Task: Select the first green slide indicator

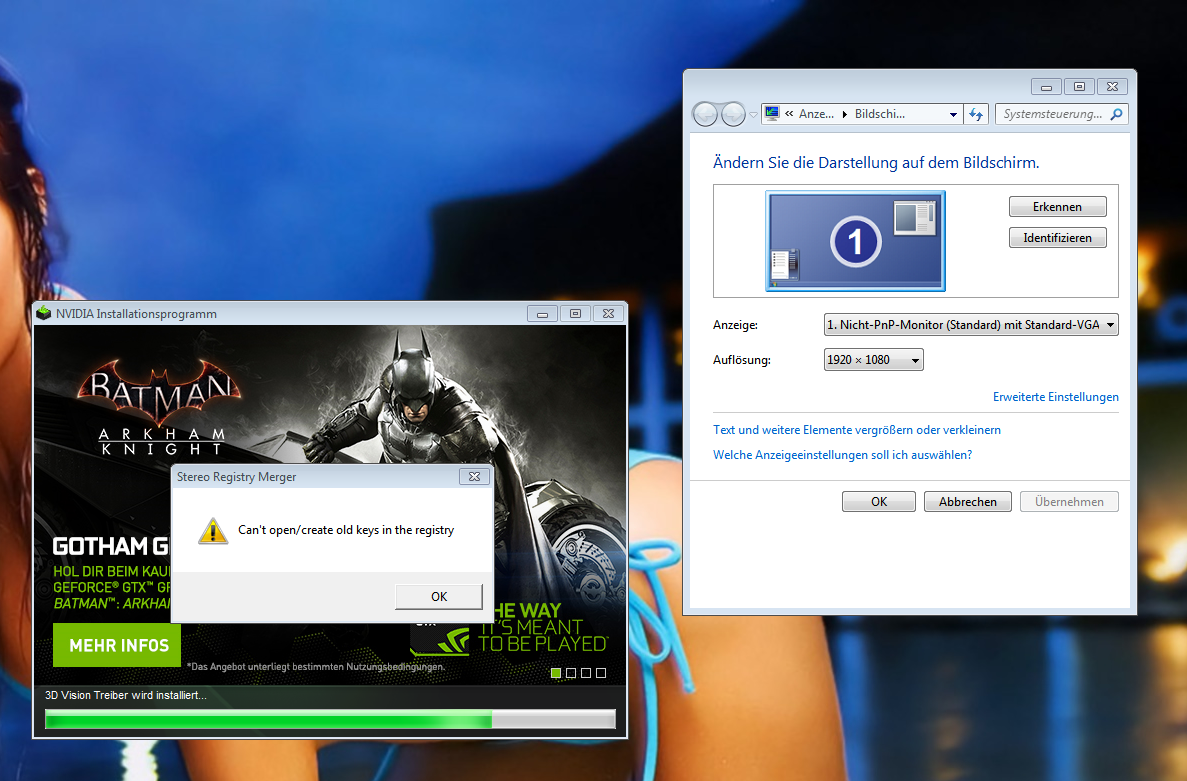Action: pyautogui.click(x=556, y=673)
